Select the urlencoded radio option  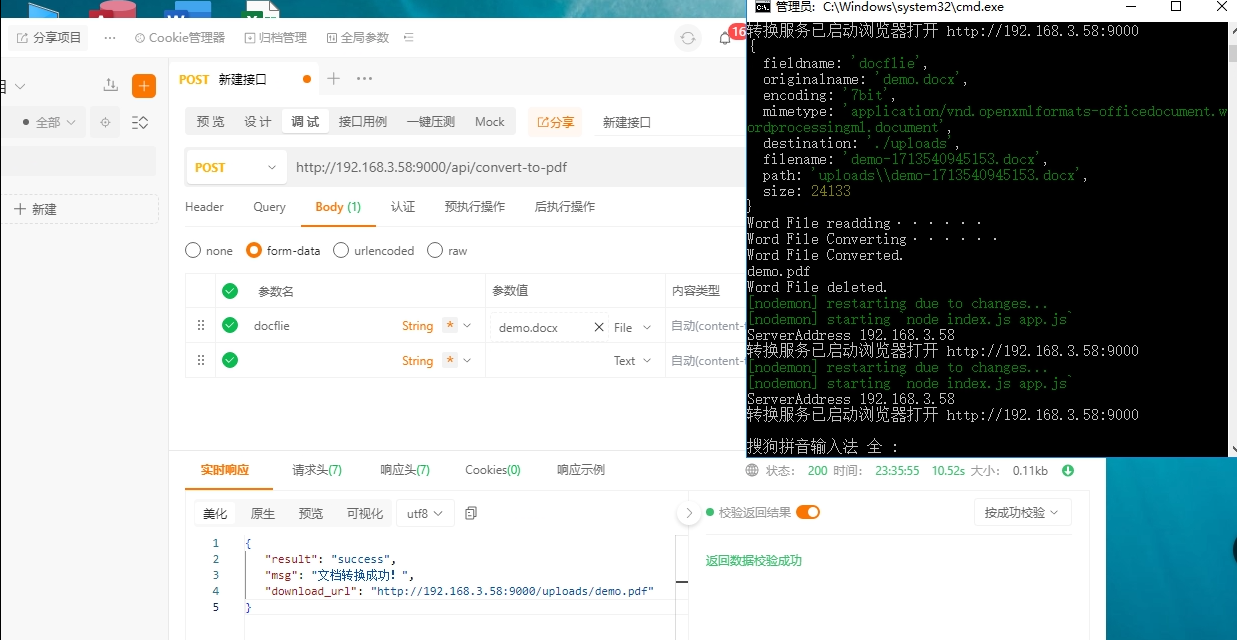[x=341, y=251]
